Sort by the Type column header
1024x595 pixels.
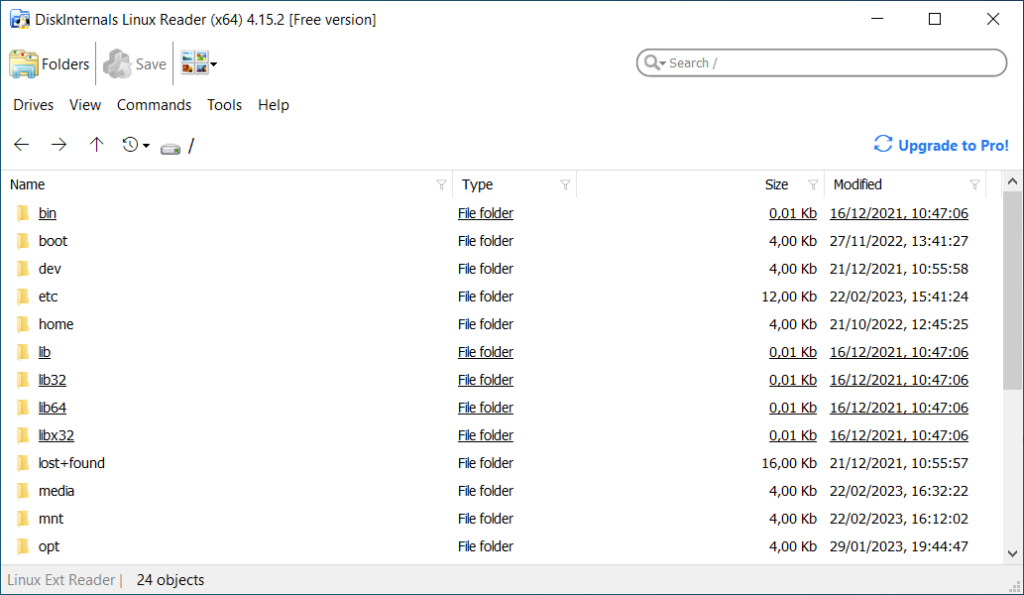tap(477, 185)
